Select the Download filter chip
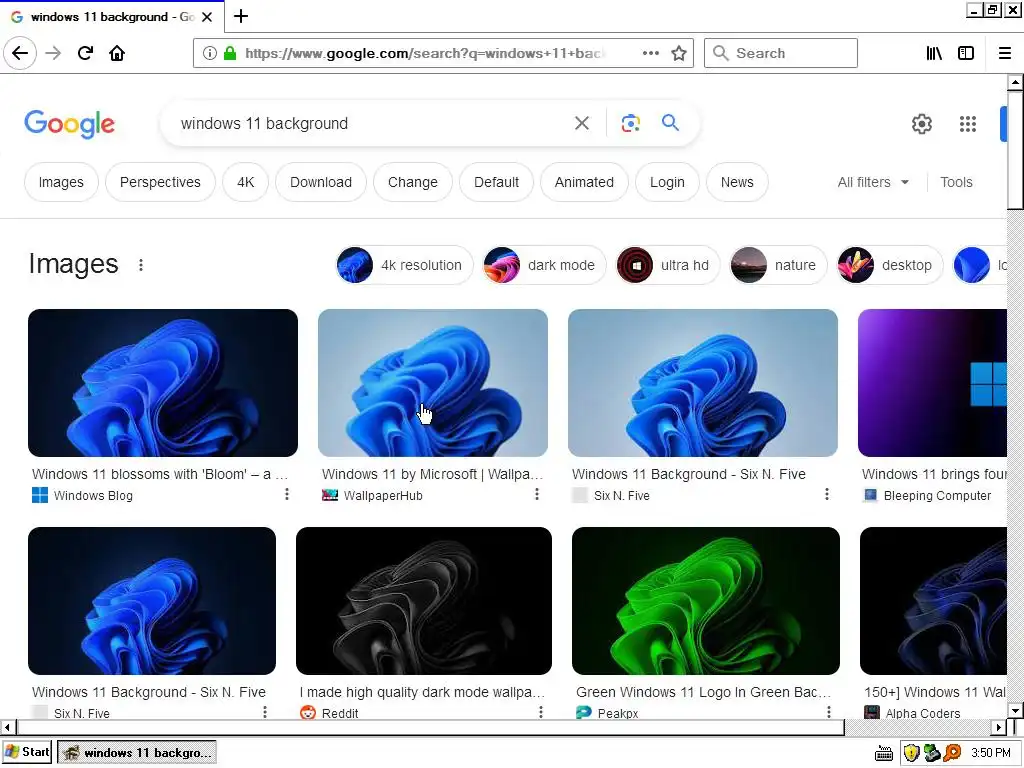Image resolution: width=1024 pixels, height=768 pixels. click(x=321, y=182)
